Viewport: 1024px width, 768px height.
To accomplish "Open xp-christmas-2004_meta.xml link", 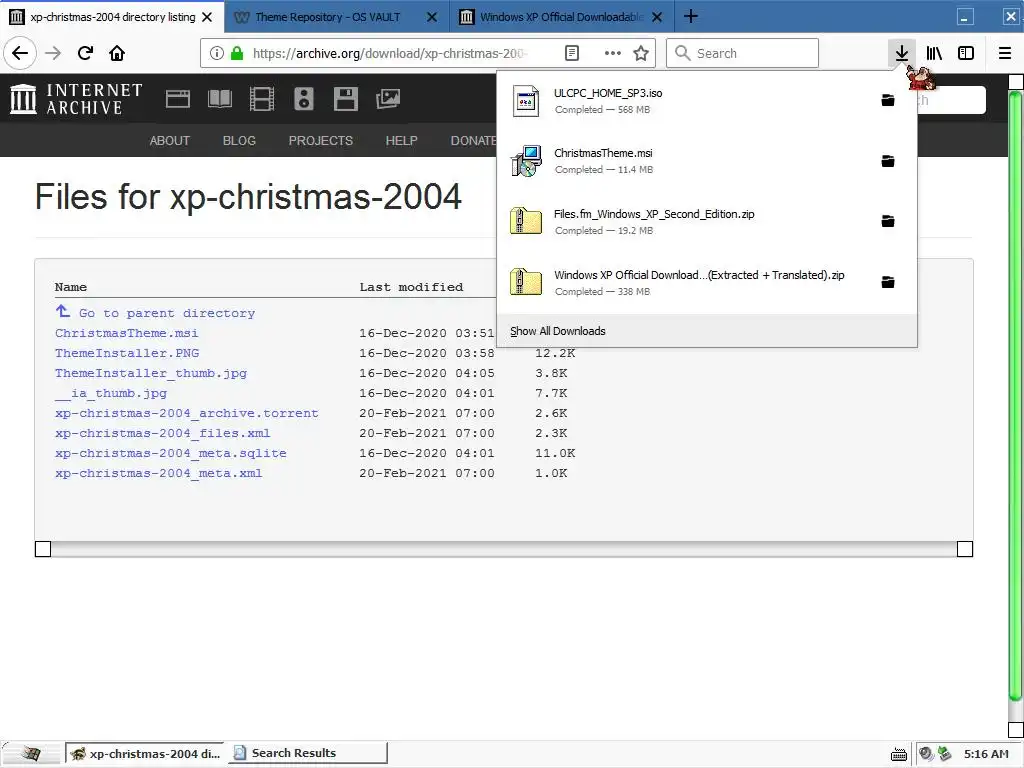I will 159,473.
